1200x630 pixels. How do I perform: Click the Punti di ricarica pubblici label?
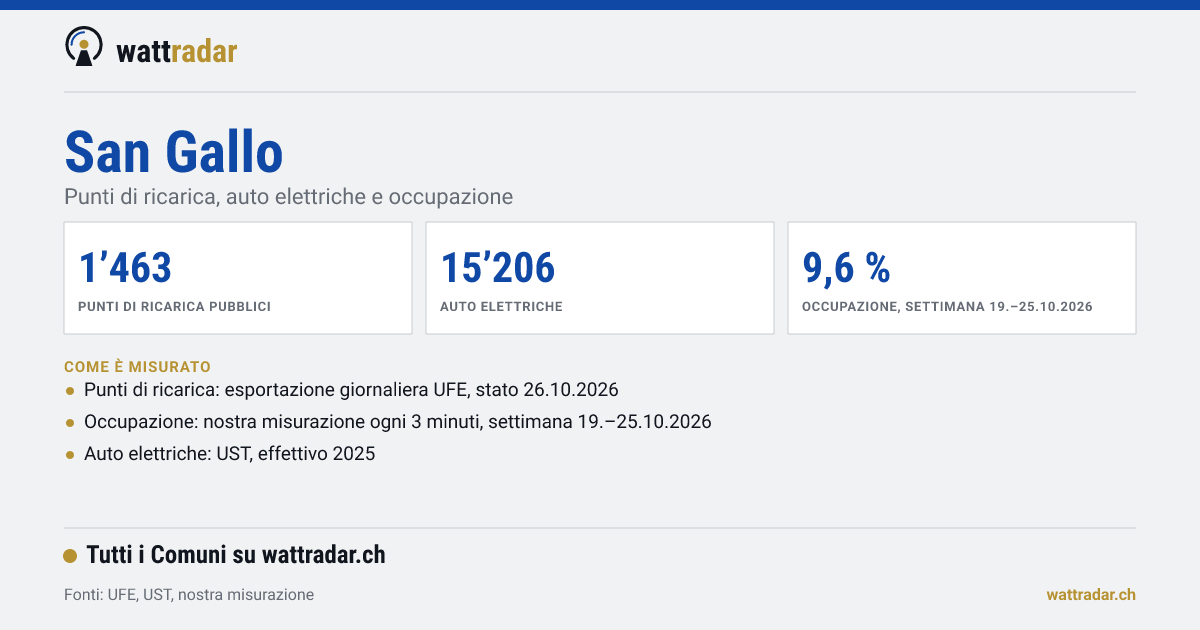(175, 307)
